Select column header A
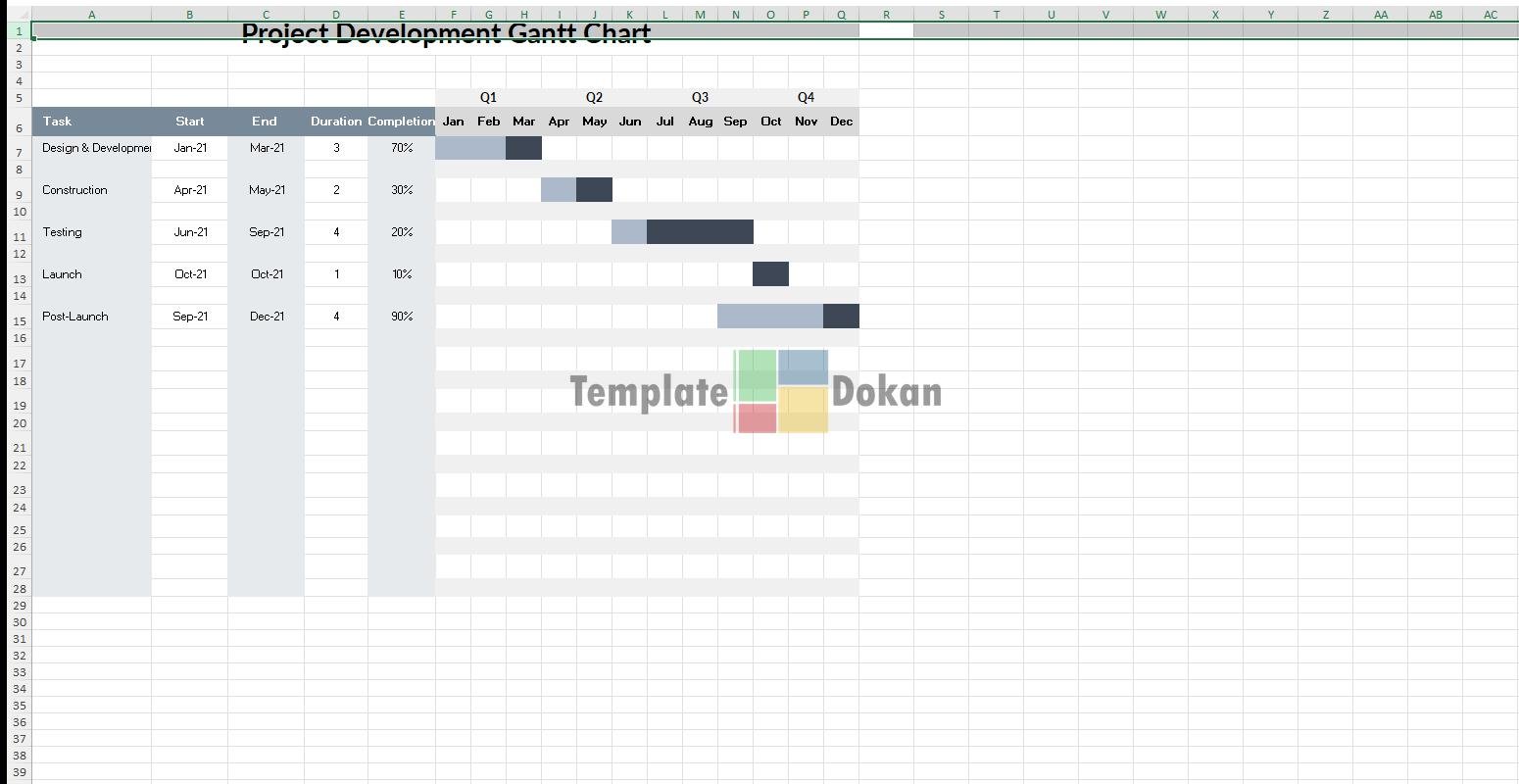This screenshot has width=1519, height=784. pyautogui.click(x=91, y=15)
